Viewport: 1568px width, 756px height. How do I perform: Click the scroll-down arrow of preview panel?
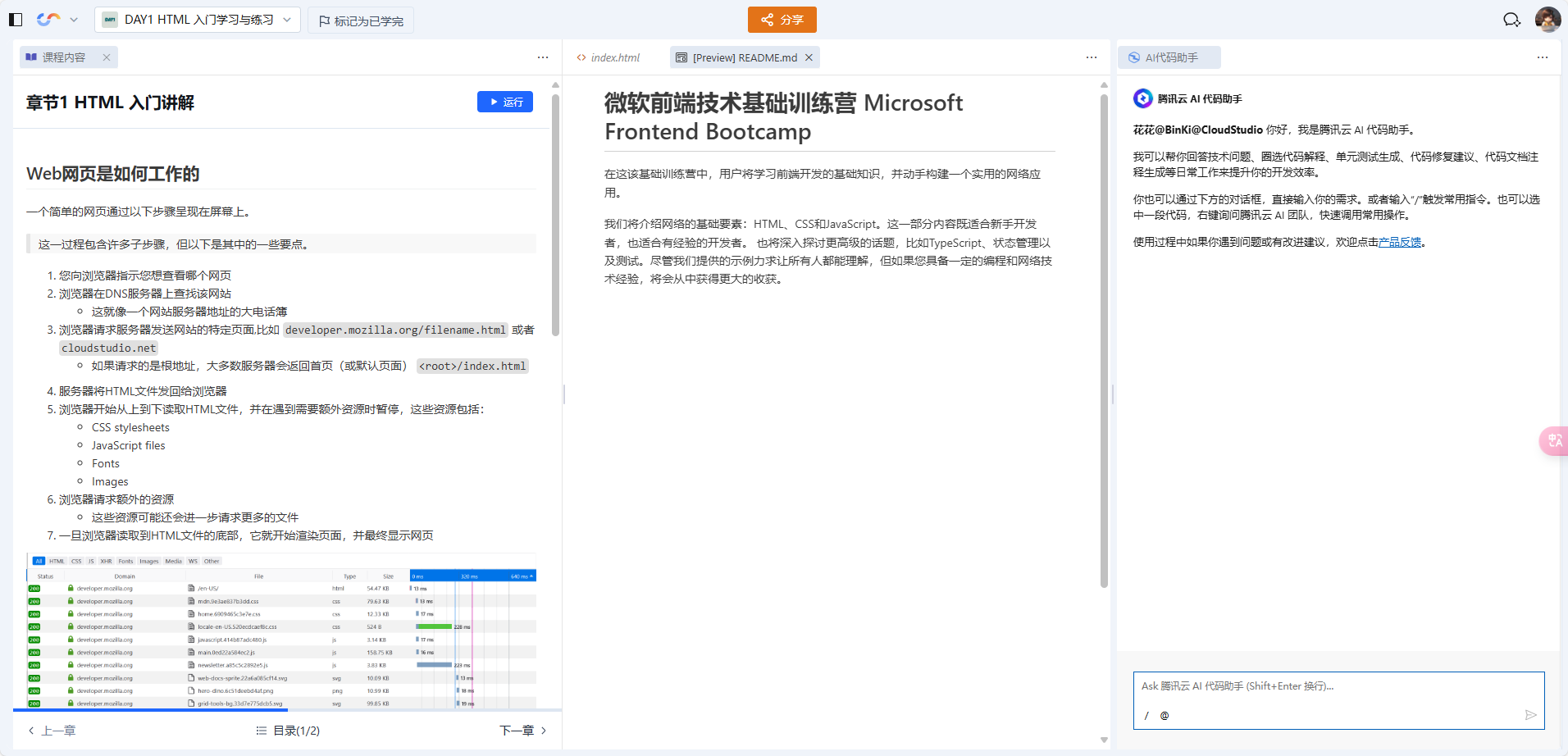click(x=1104, y=740)
